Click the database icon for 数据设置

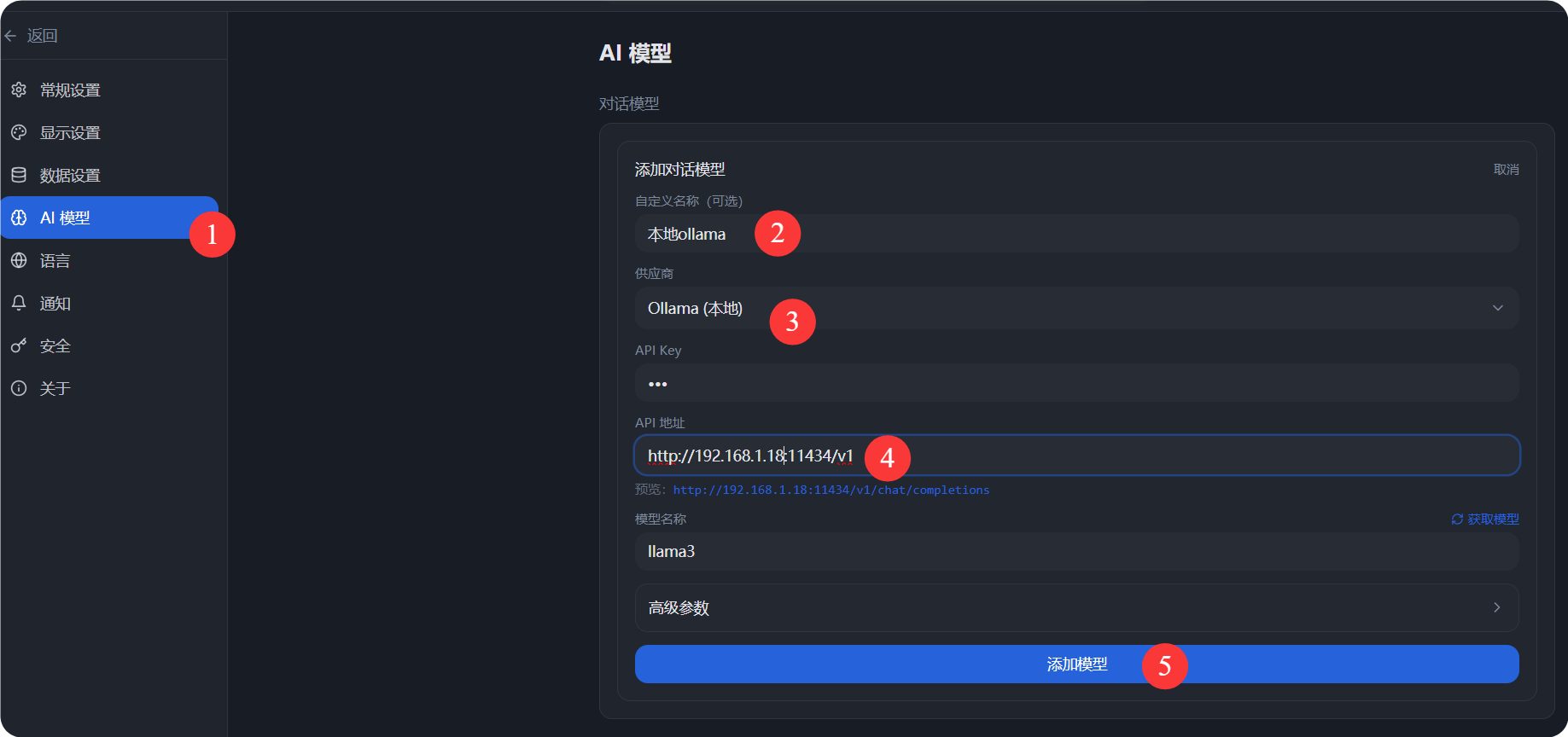(x=19, y=175)
